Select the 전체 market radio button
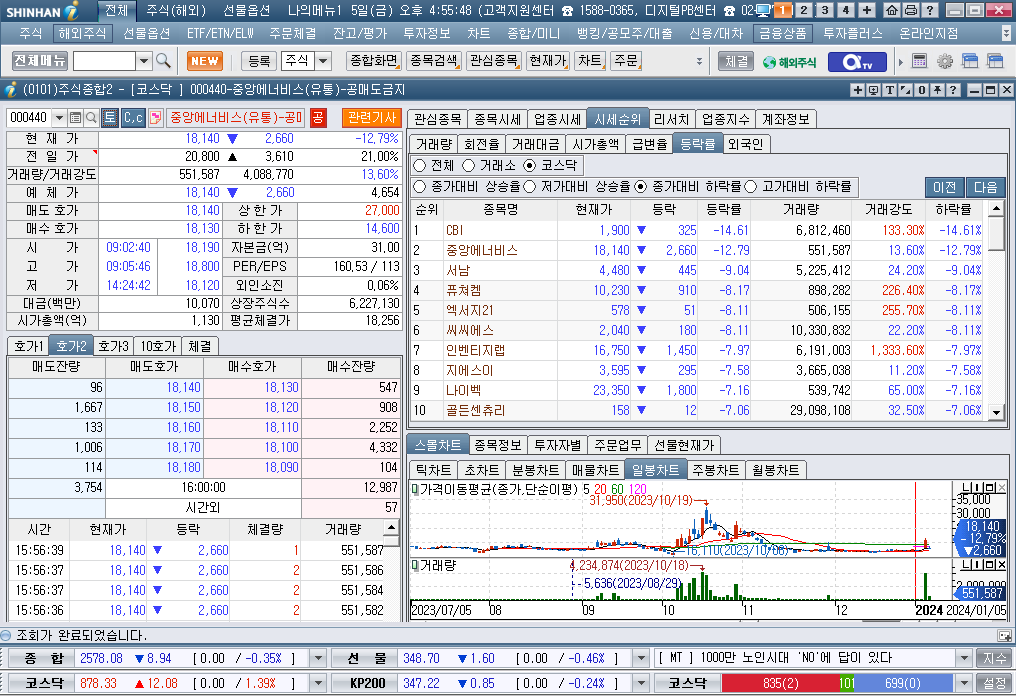 (x=419, y=165)
